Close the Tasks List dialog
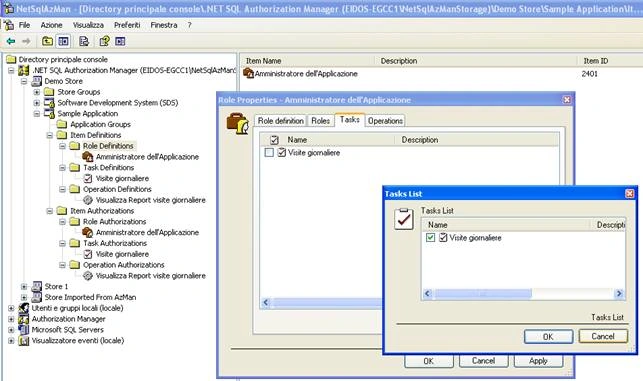 629,194
